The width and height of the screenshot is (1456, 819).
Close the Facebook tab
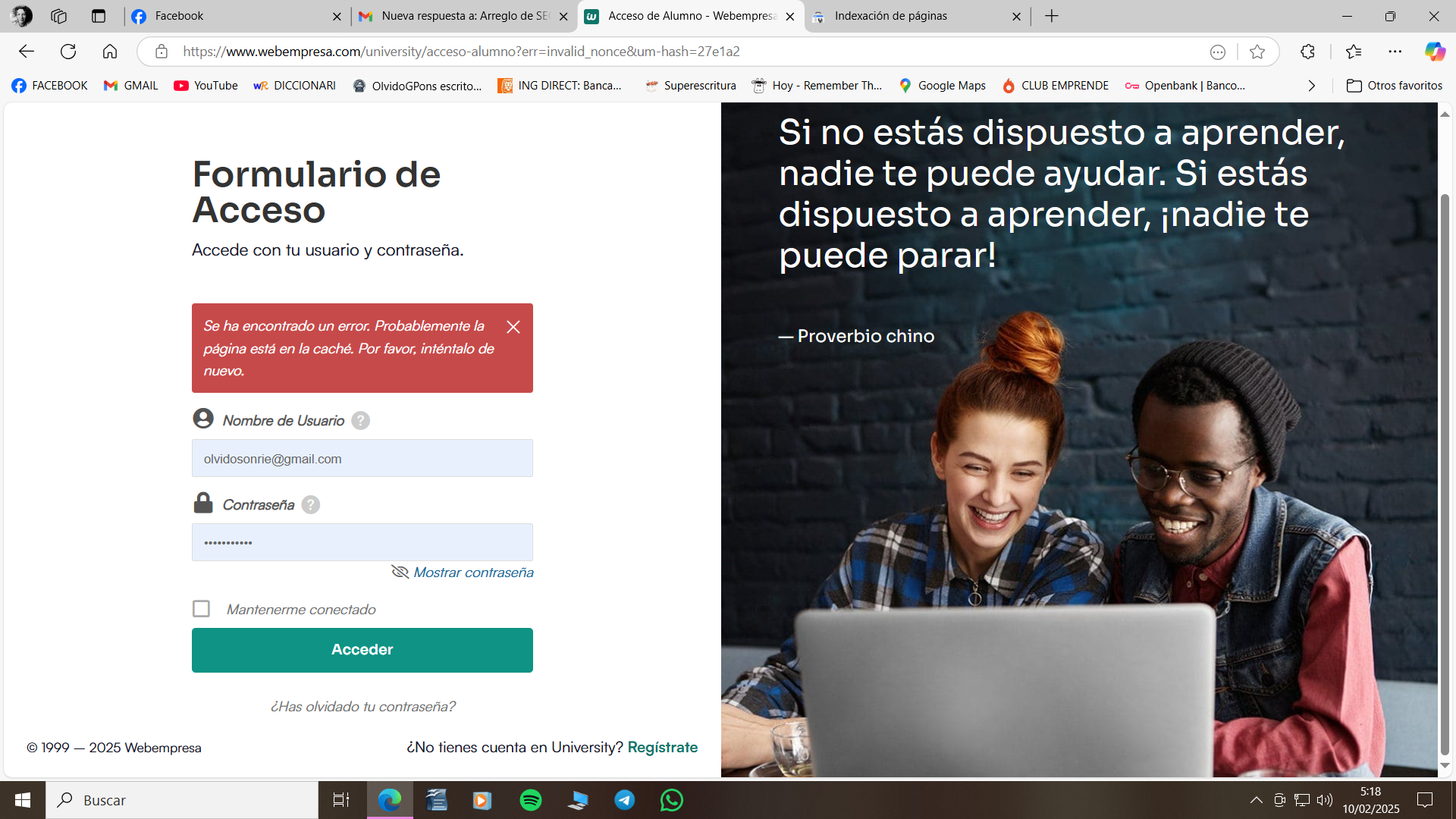pos(337,16)
